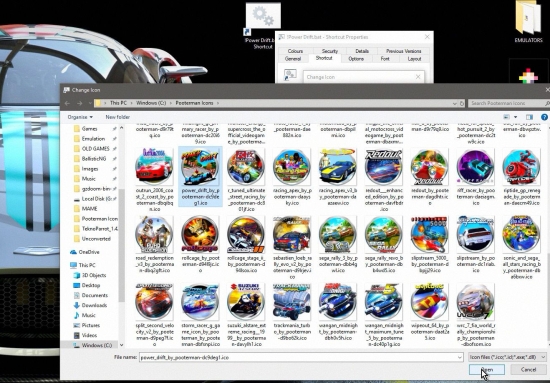Open the Organize dropdown menu

coord(80,117)
